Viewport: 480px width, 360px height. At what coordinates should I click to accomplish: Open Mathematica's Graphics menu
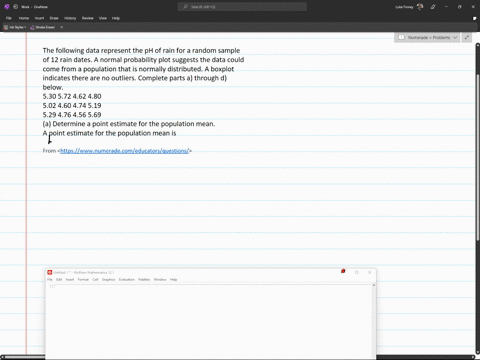[108, 280]
